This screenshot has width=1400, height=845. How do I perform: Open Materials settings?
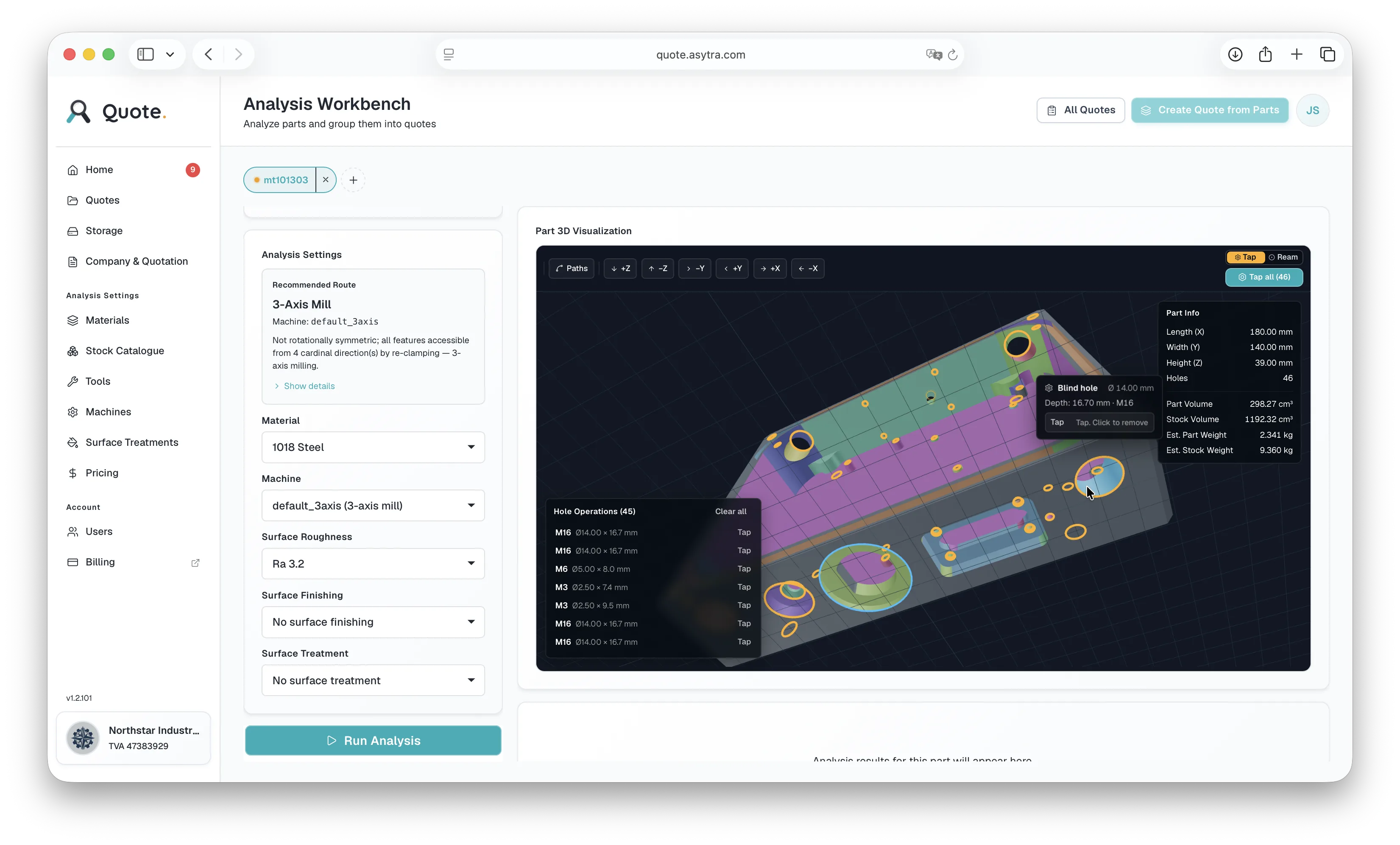134,320
